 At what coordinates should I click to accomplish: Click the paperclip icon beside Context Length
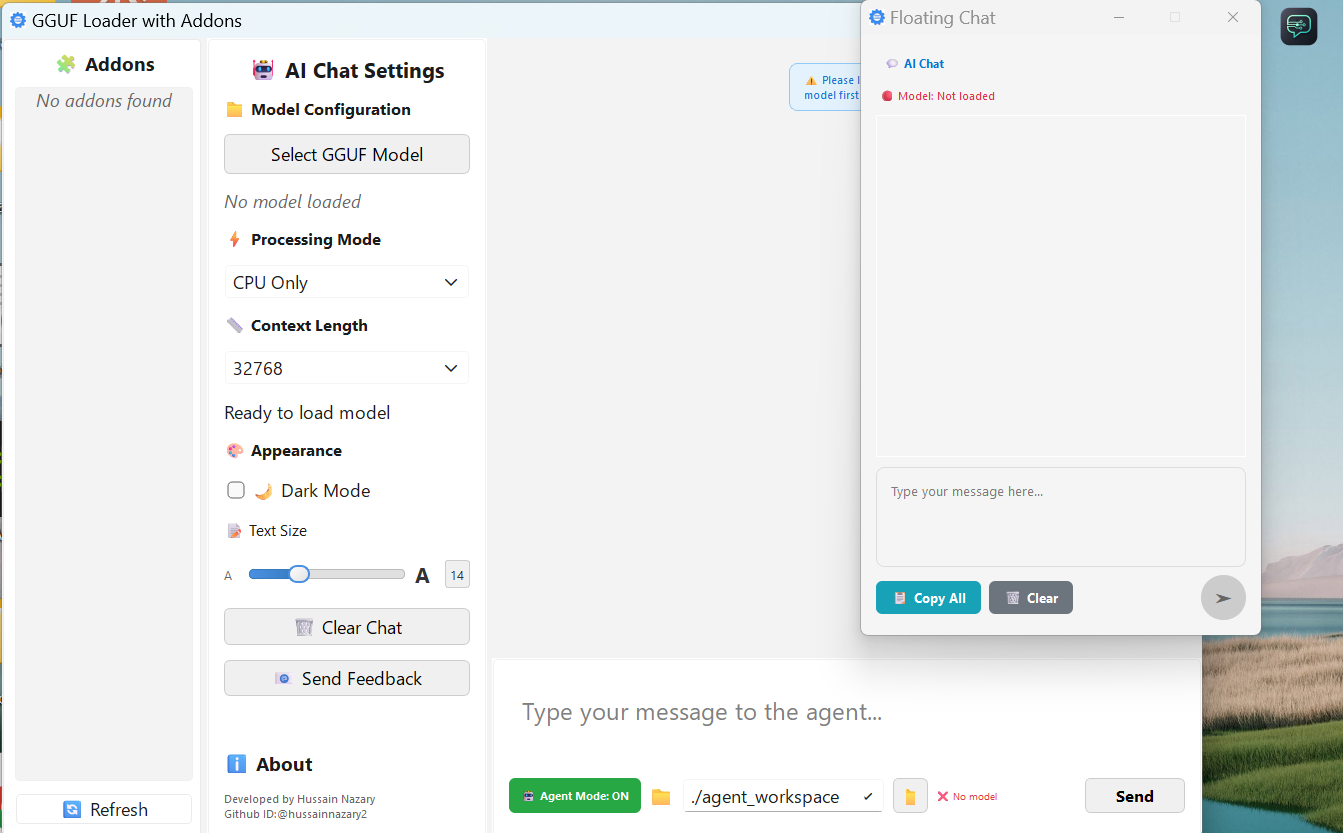236,325
